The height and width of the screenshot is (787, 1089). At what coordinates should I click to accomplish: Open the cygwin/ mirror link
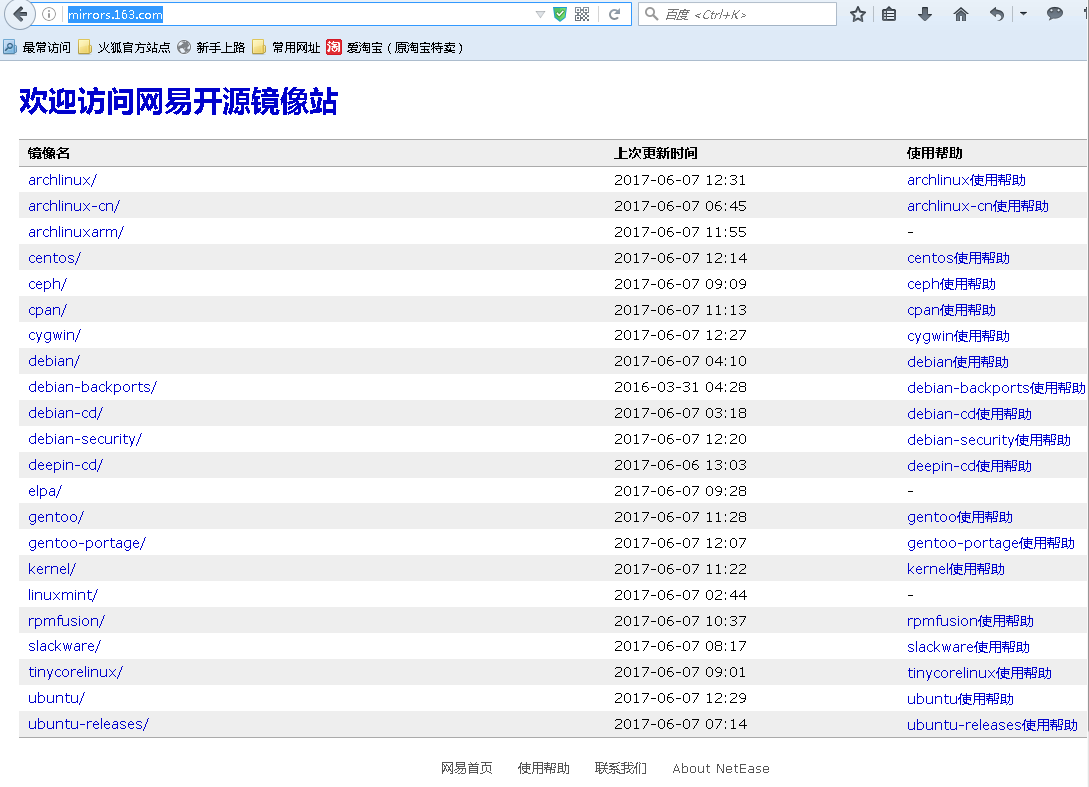[54, 335]
